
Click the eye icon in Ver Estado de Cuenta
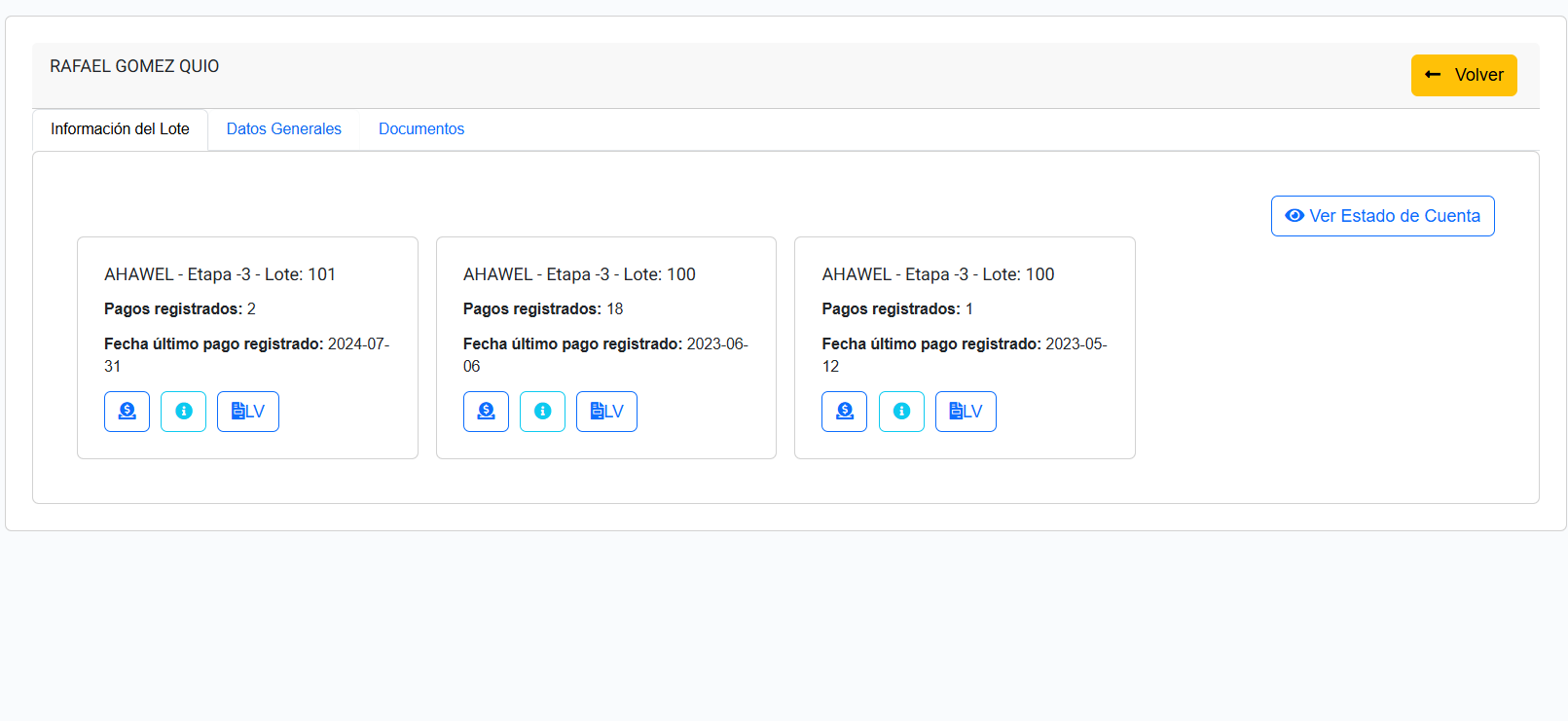(1295, 216)
